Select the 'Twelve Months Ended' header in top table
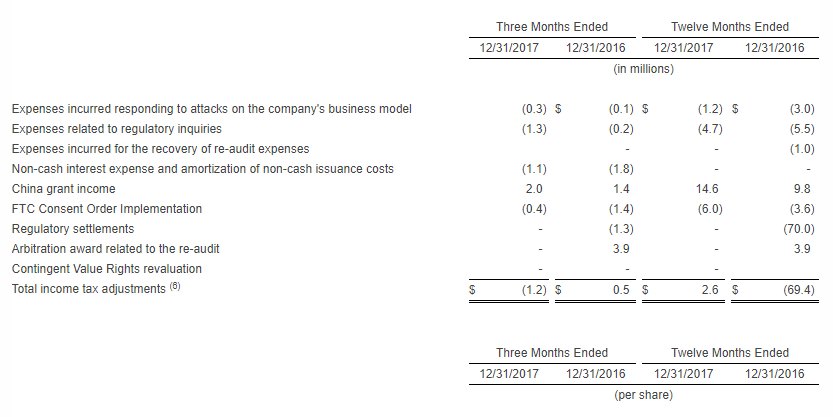The width and height of the screenshot is (833, 417). [x=730, y=27]
